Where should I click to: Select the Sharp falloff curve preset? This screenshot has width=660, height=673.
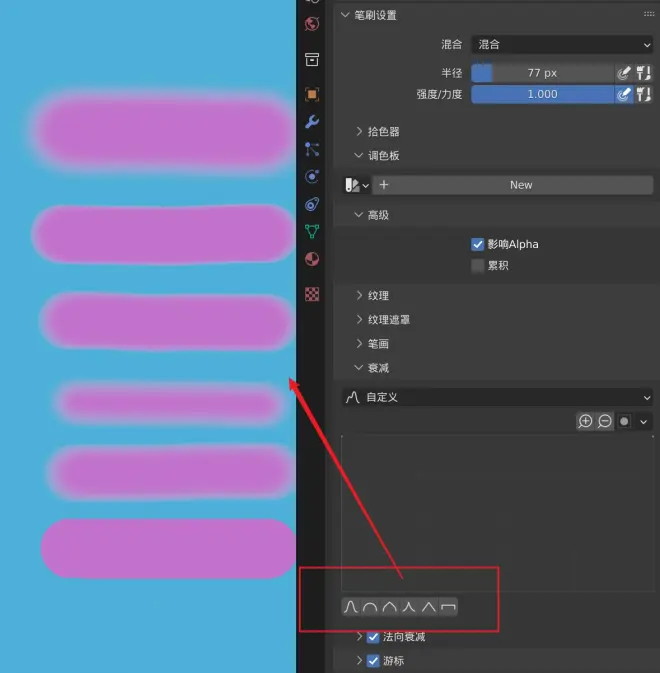point(409,607)
